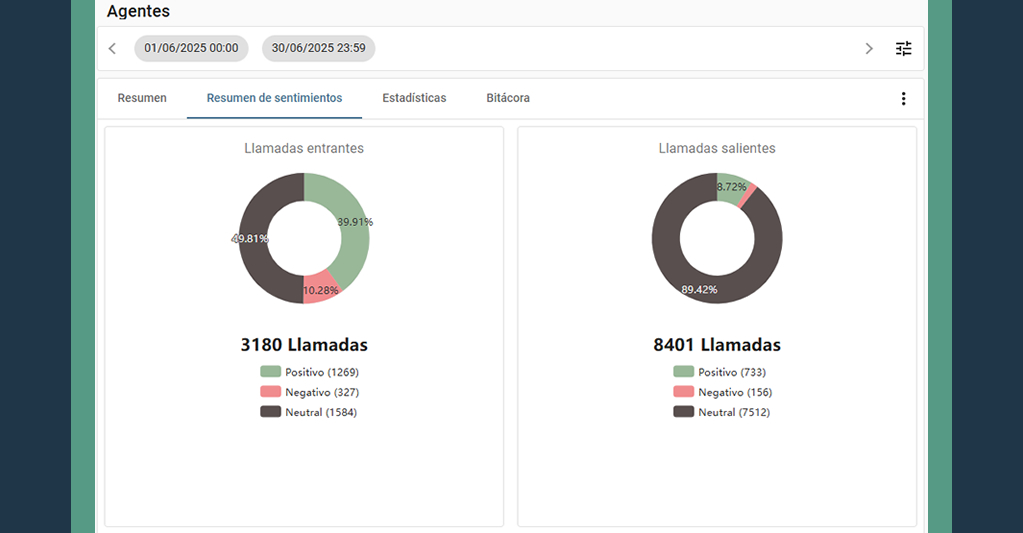Open the end date 30/06/2025 23:59 picker

(x=318, y=48)
